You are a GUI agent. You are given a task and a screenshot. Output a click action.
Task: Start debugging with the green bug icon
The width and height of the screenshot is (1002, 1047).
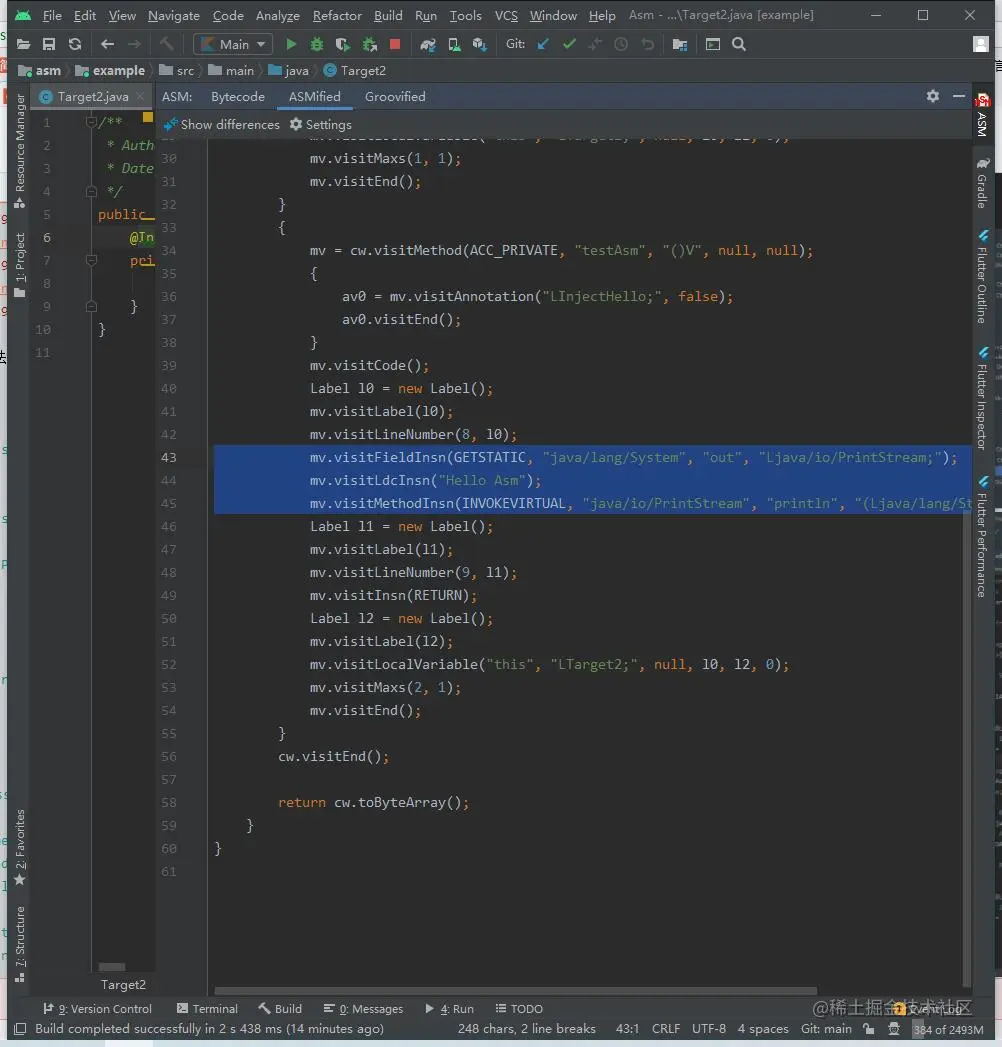pyautogui.click(x=317, y=45)
